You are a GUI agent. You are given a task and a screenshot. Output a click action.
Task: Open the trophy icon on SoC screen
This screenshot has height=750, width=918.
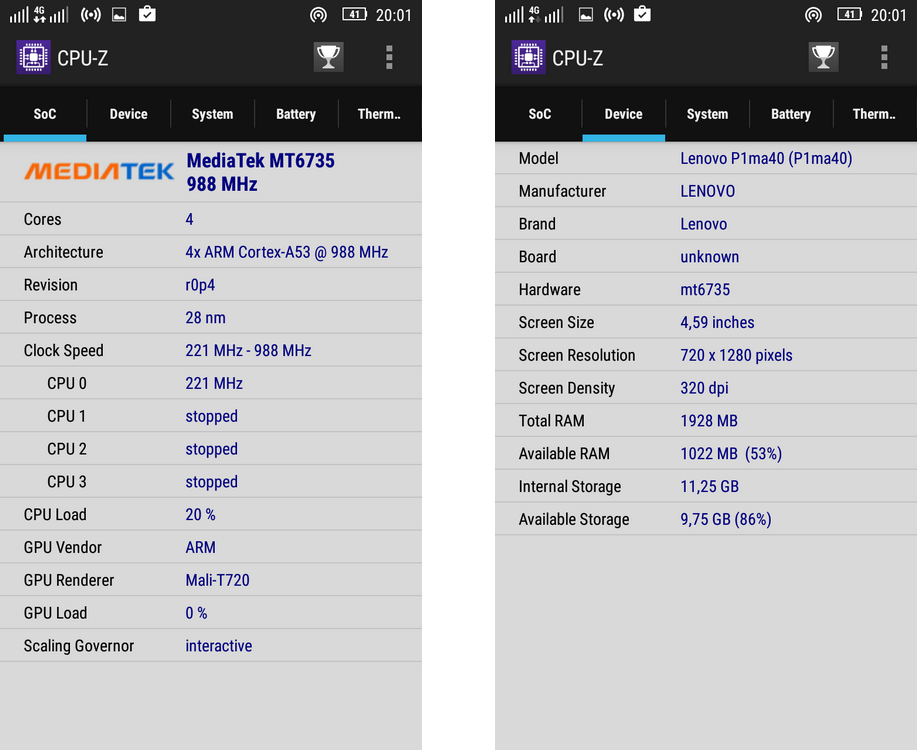coord(328,57)
